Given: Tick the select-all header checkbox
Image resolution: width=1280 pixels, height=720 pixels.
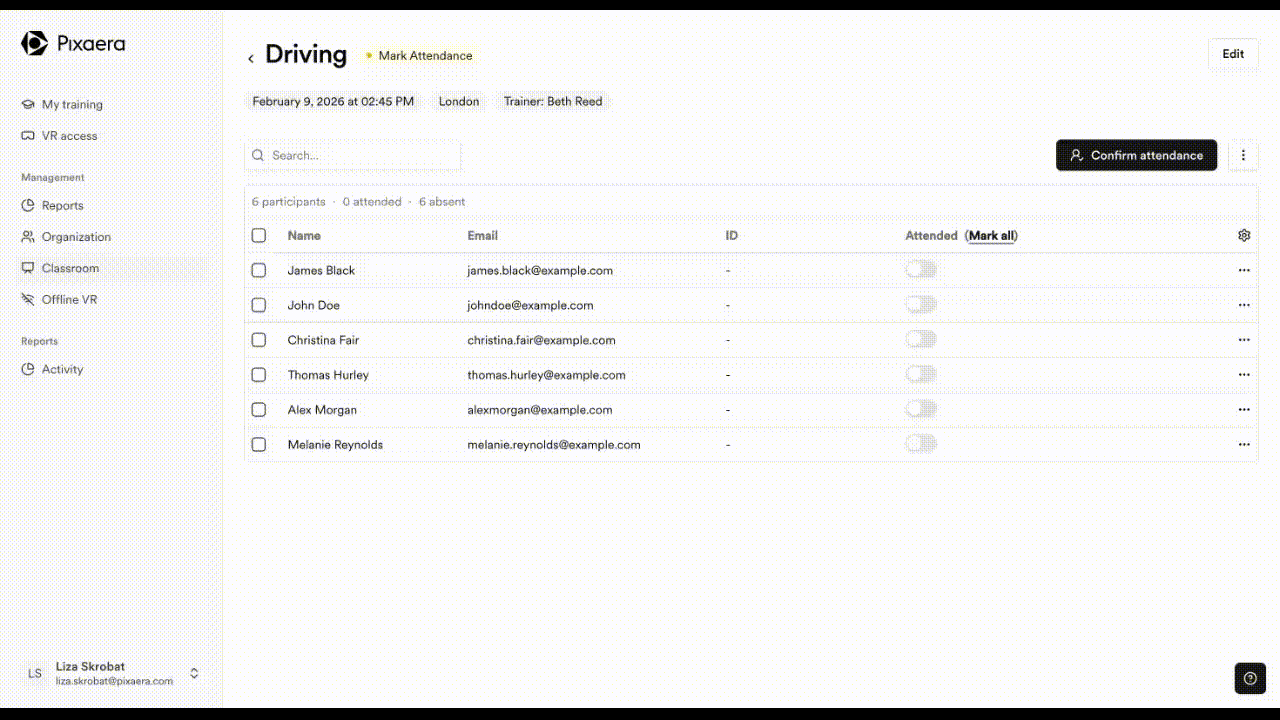Looking at the screenshot, I should 259,235.
